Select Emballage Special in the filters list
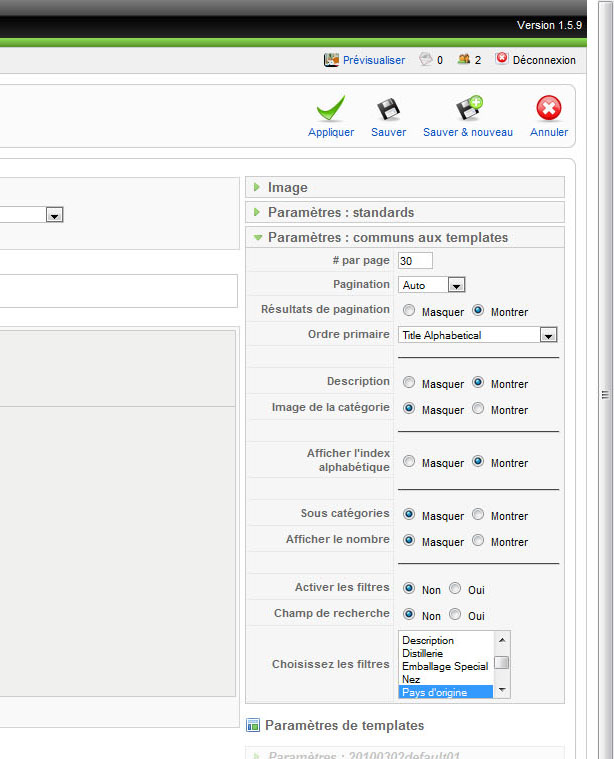Image resolution: width=614 pixels, height=759 pixels. [x=445, y=667]
